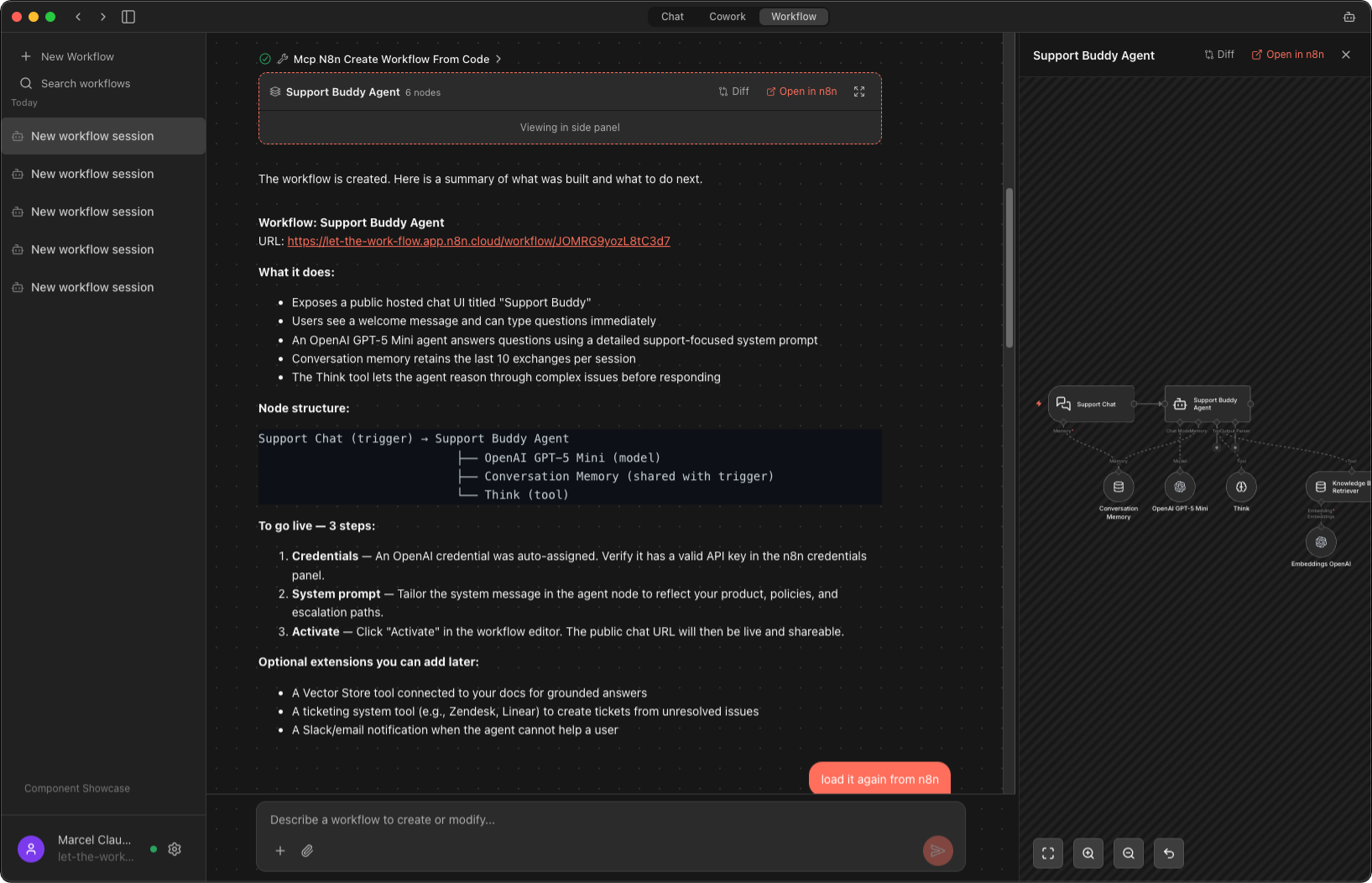Select the Support Chat trigger node

pos(1091,404)
